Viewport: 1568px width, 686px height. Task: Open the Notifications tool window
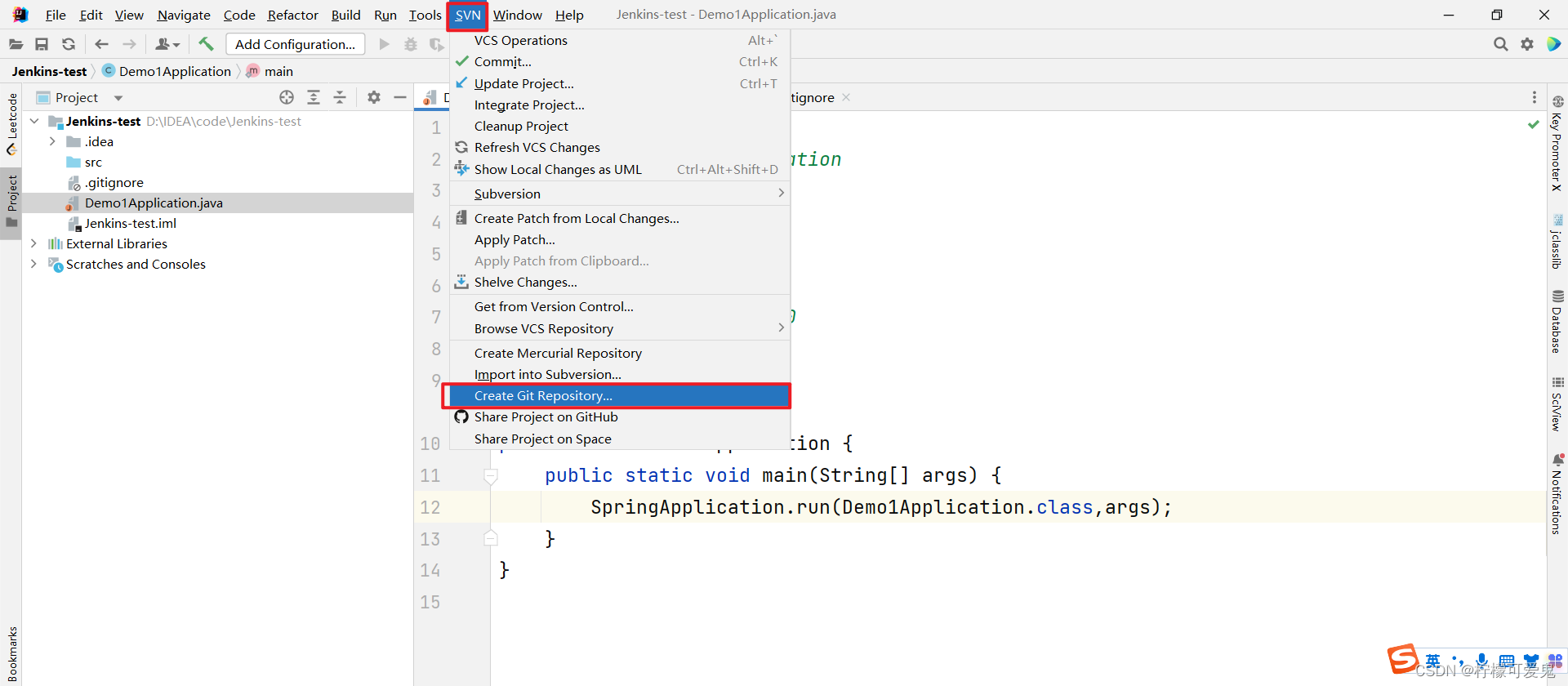coord(1557,494)
